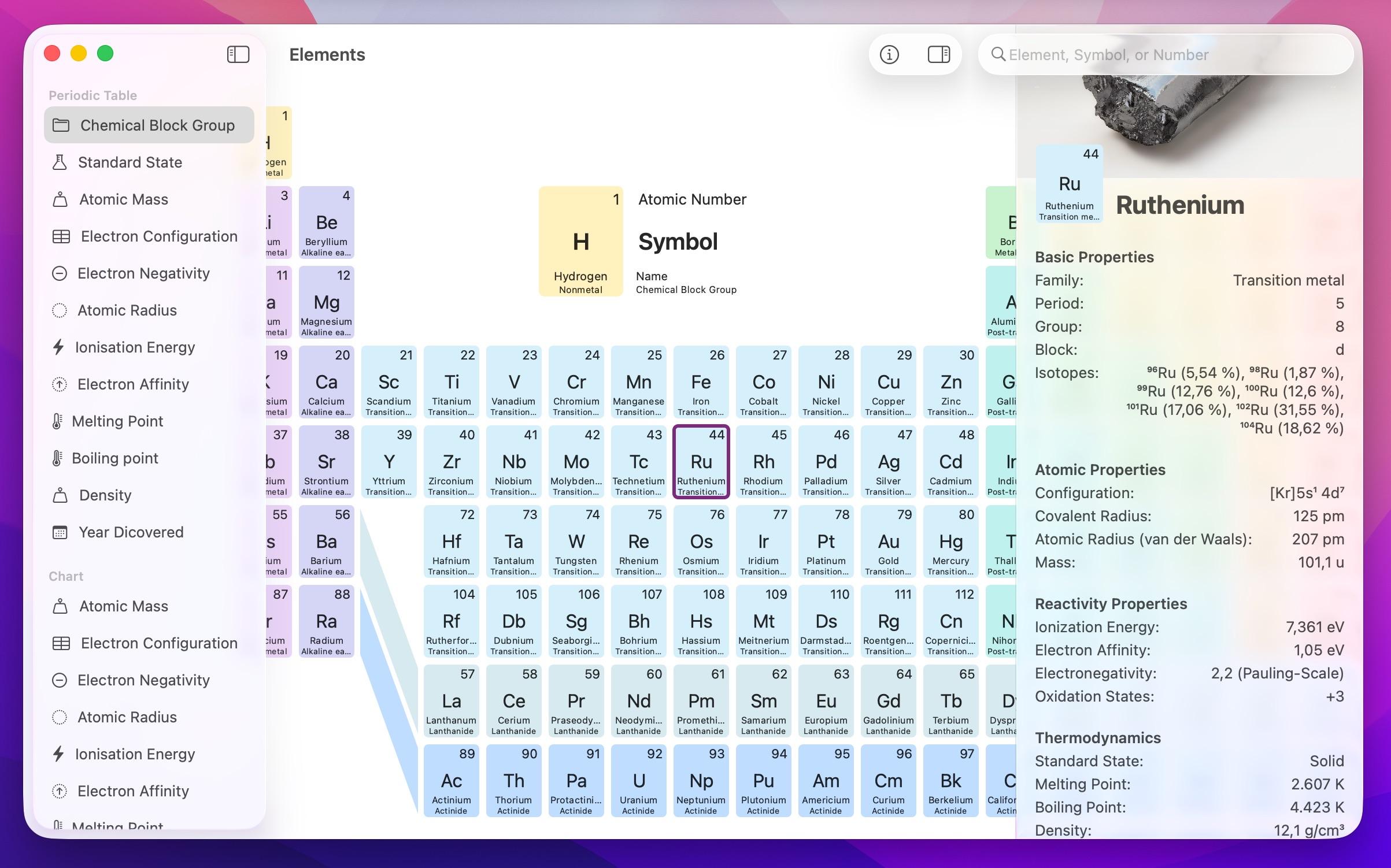
Task: Choose the Silver element tile
Action: pyautogui.click(x=889, y=461)
